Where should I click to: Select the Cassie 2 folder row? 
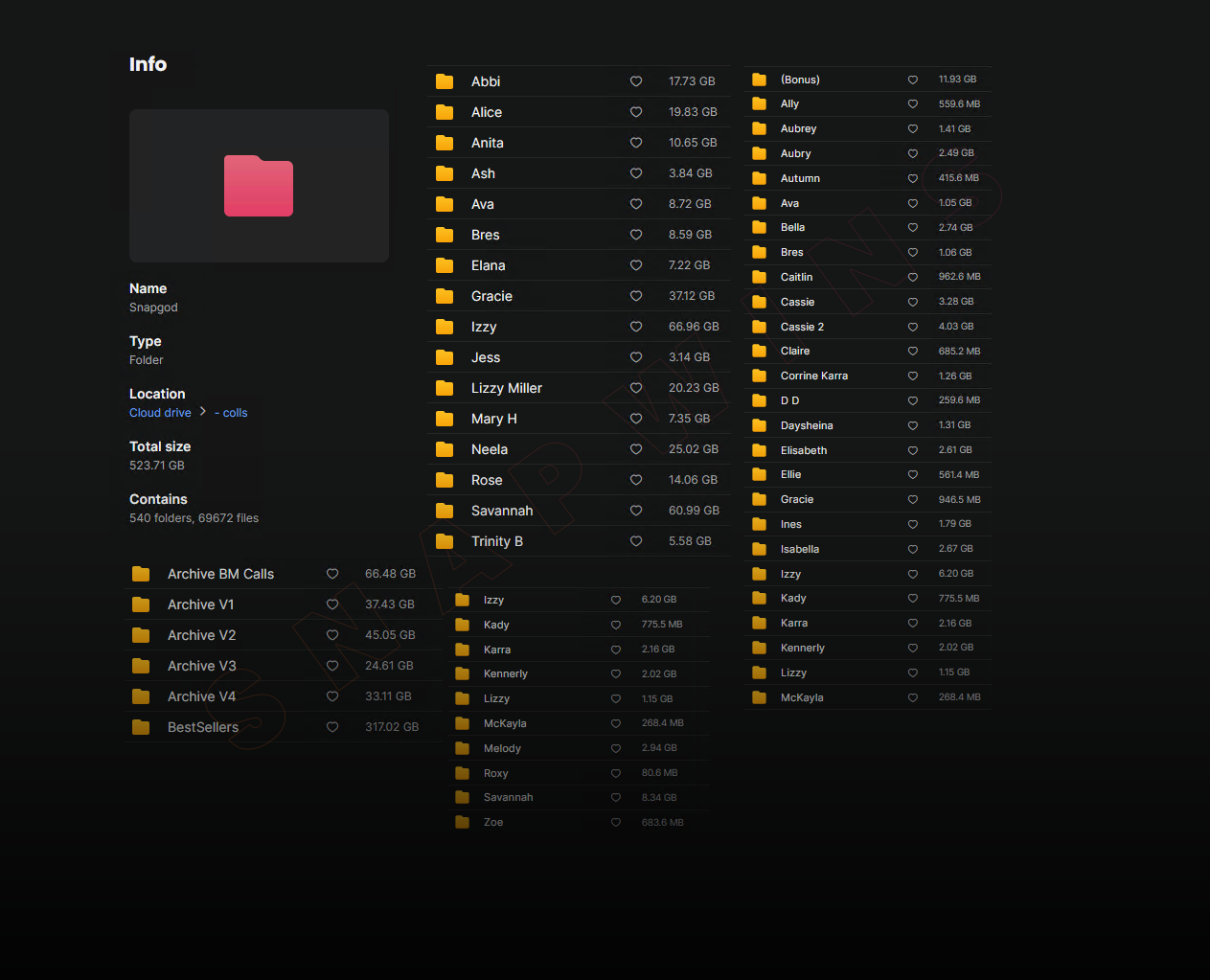(x=802, y=327)
